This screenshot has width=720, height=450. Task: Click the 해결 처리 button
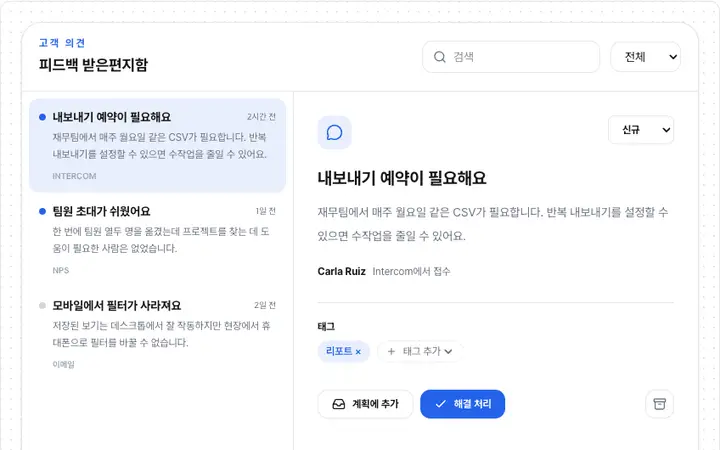[x=462, y=404]
